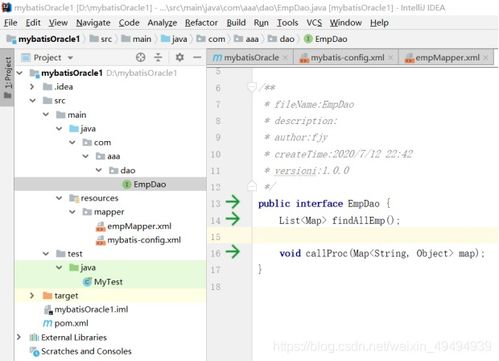Select MyTest class in project tree
499x361 pixels.
tap(103, 282)
